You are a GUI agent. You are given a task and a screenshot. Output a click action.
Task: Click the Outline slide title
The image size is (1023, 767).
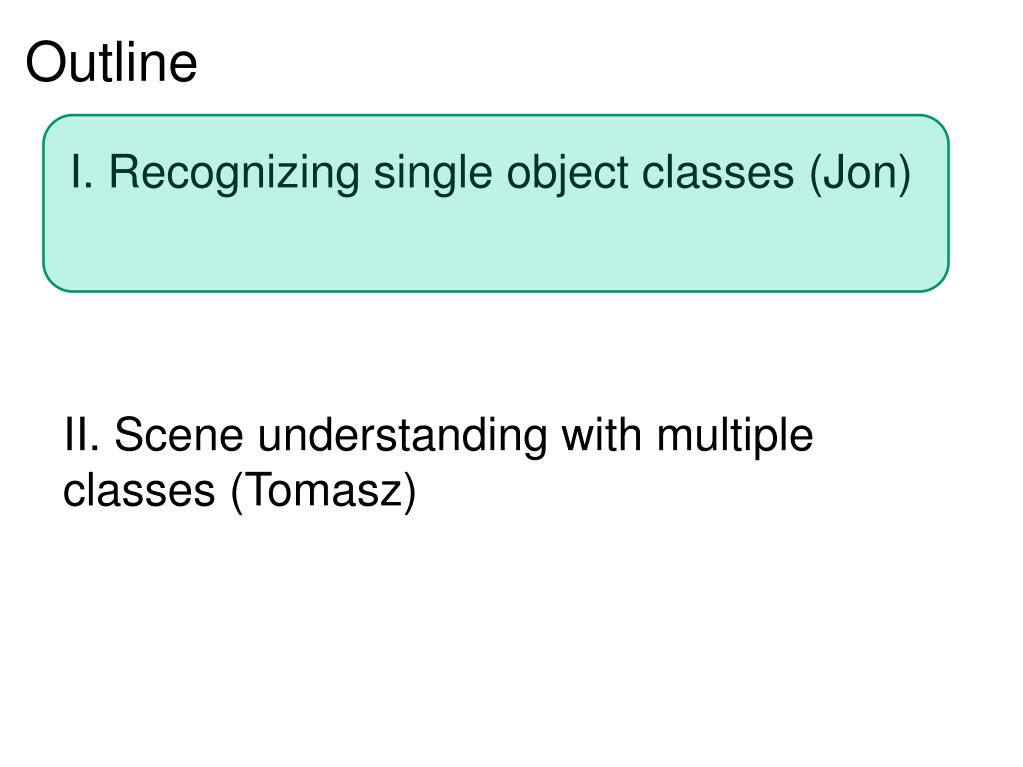(111, 62)
